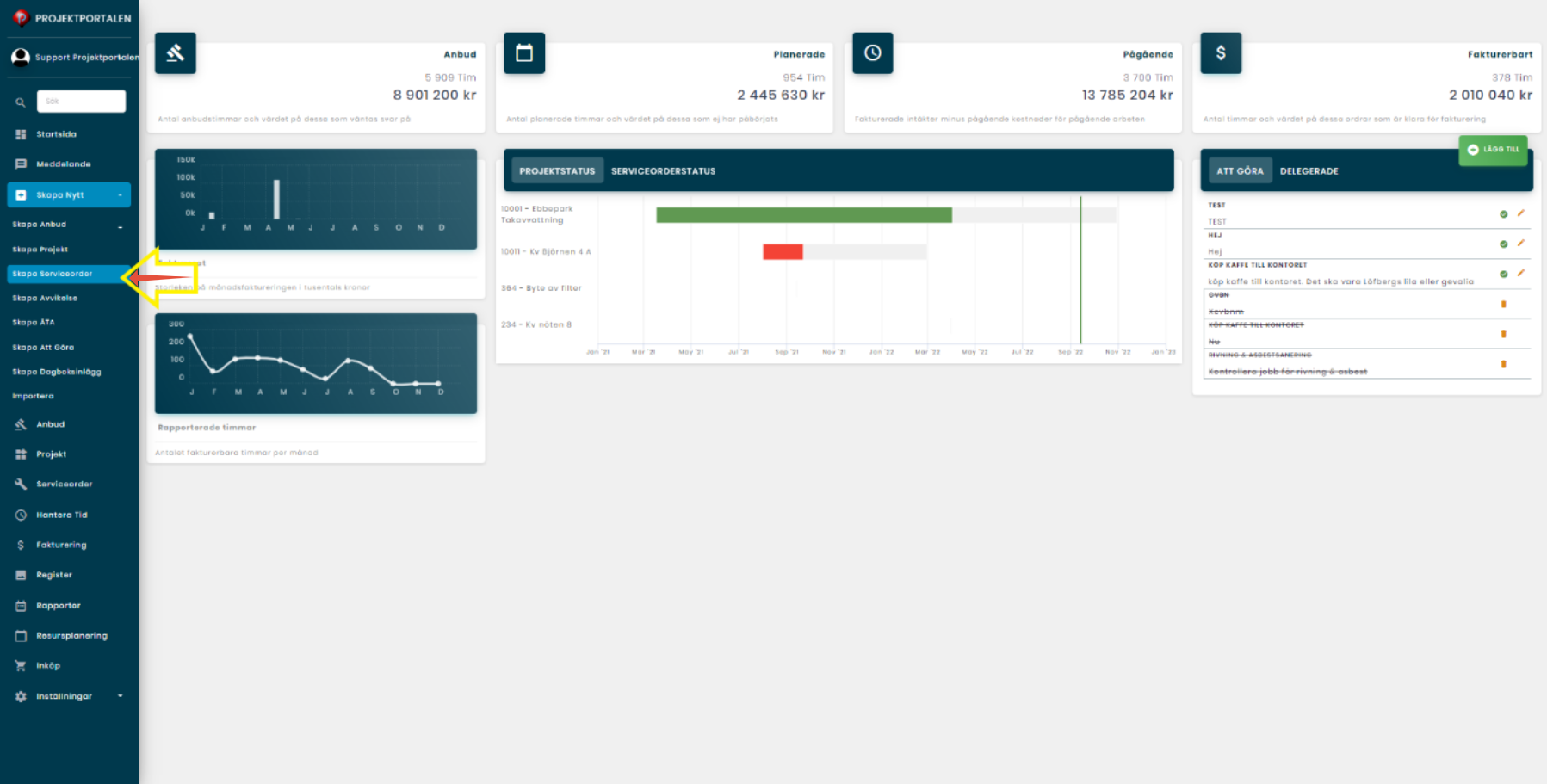Choose Skapa Serviceorder in the sidebar

pos(69,274)
